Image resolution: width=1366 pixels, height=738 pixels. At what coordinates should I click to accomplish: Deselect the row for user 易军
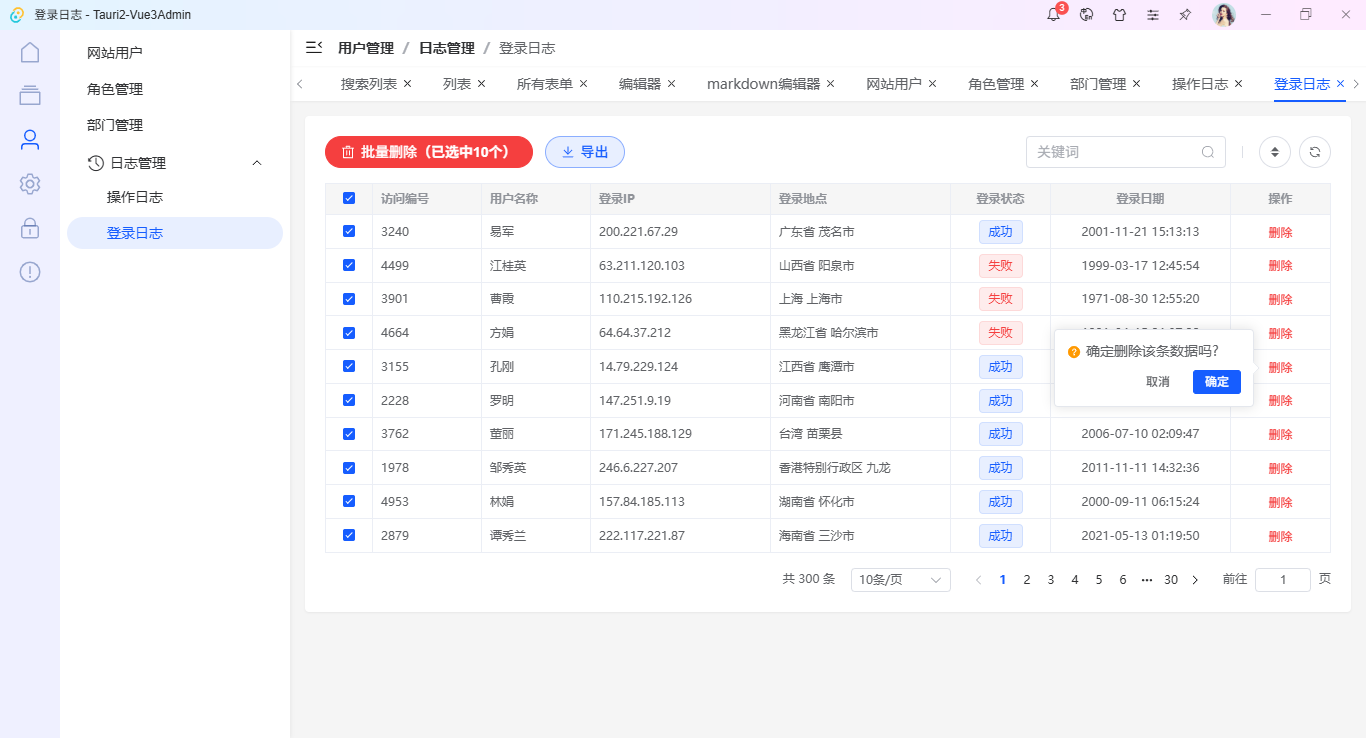(348, 231)
